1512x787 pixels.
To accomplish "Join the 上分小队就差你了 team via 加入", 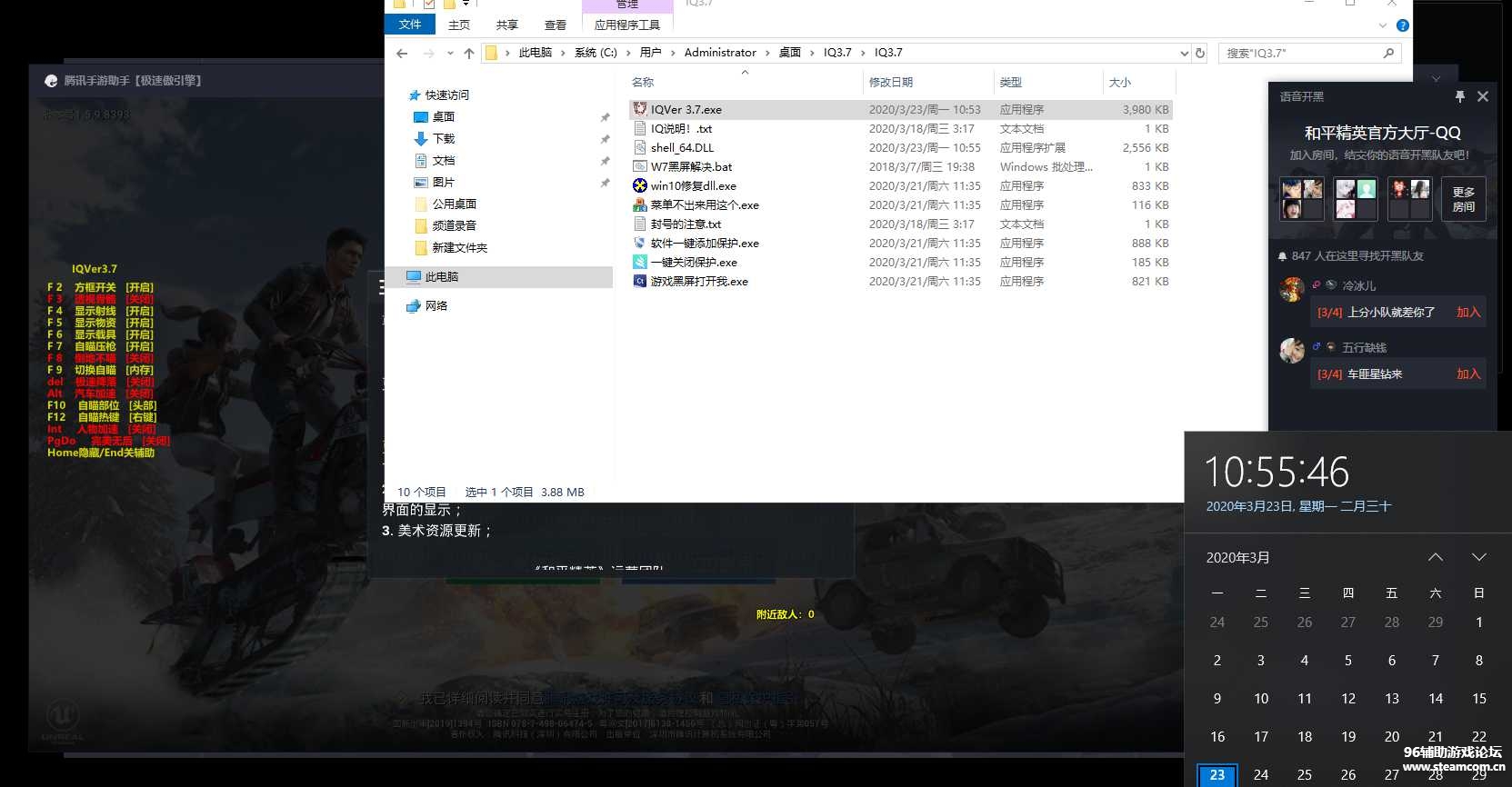I will point(1468,312).
